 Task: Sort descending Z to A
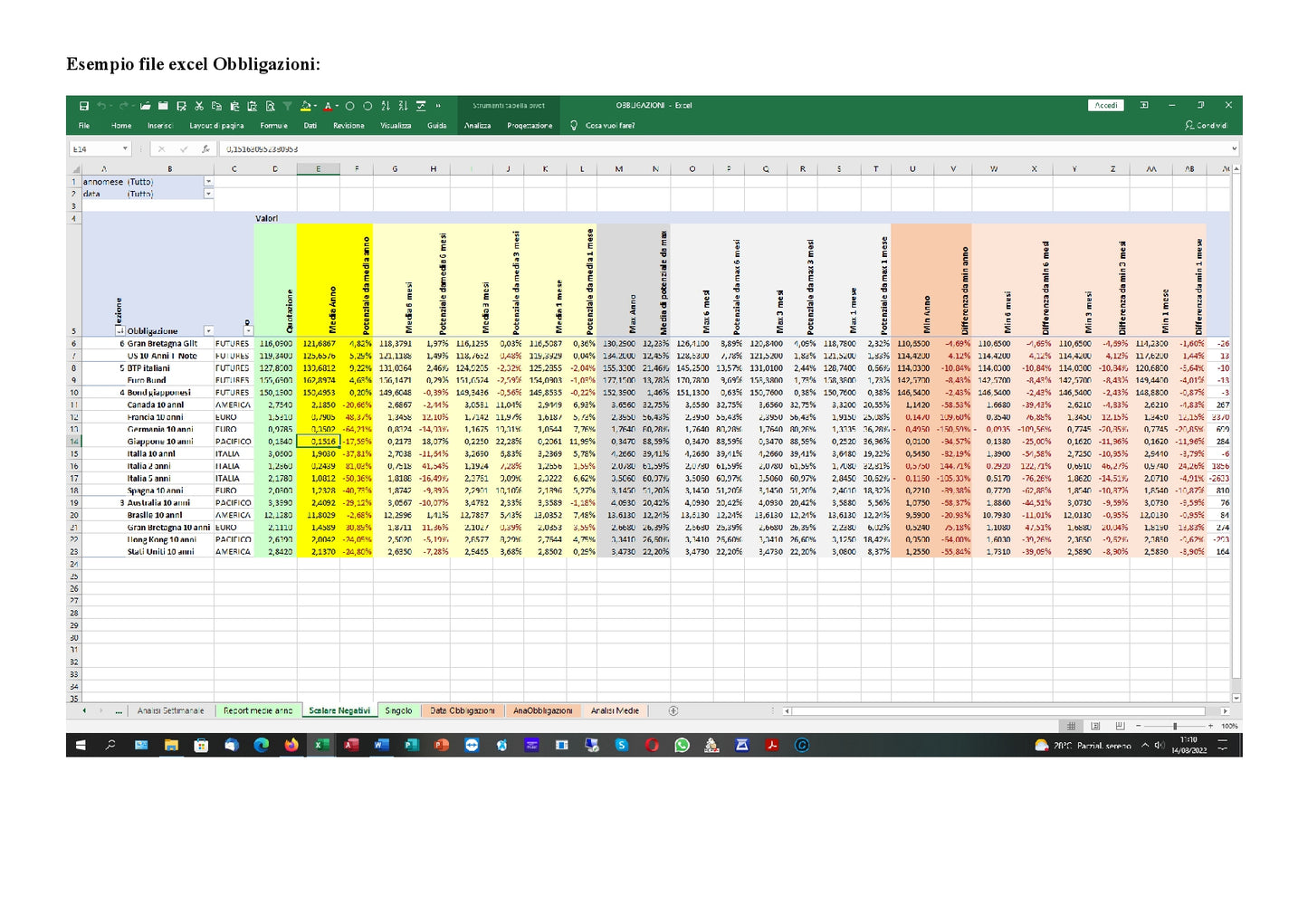[x=404, y=106]
